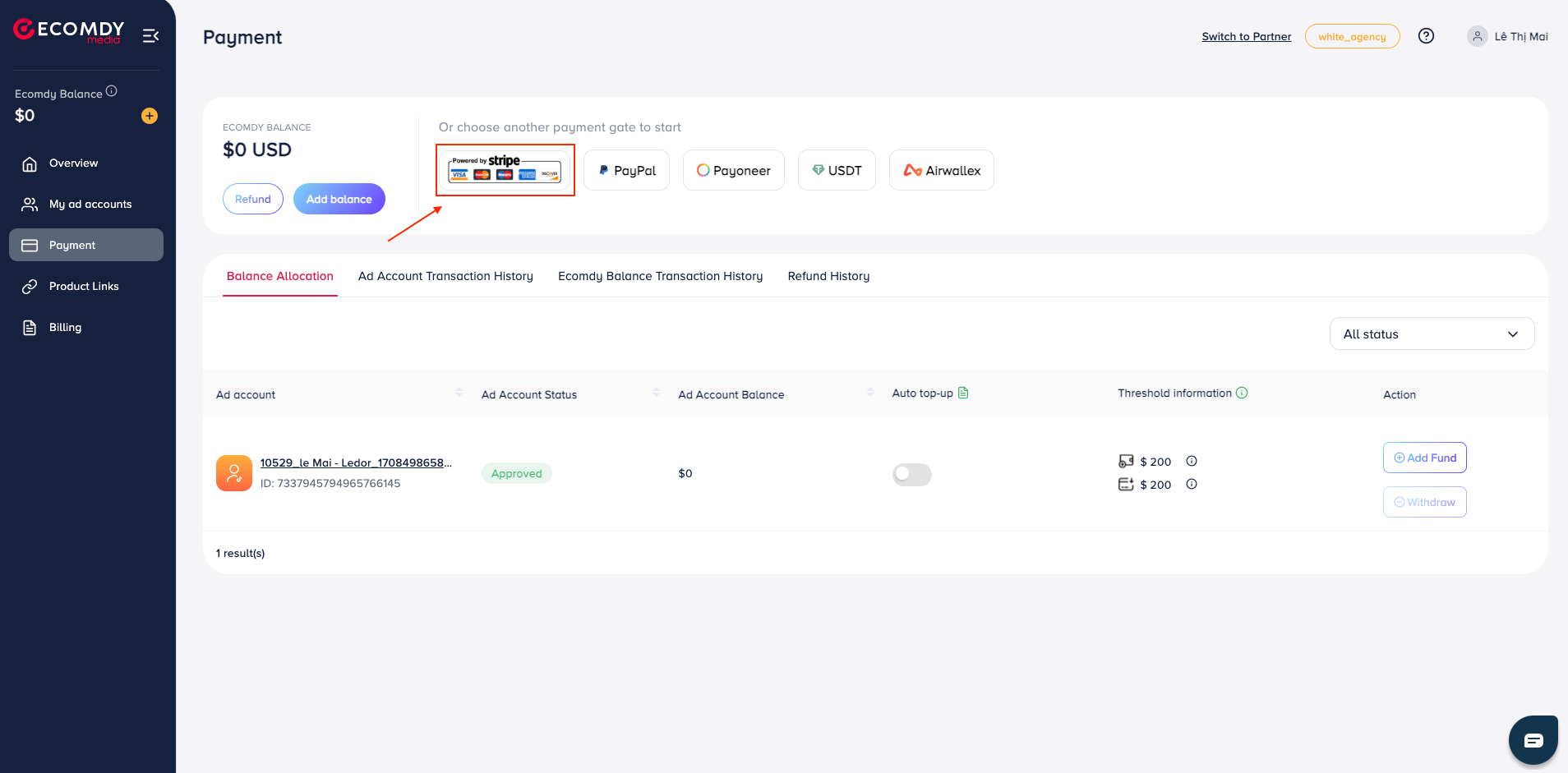
Task: Open the chat support widget
Action: tap(1533, 740)
